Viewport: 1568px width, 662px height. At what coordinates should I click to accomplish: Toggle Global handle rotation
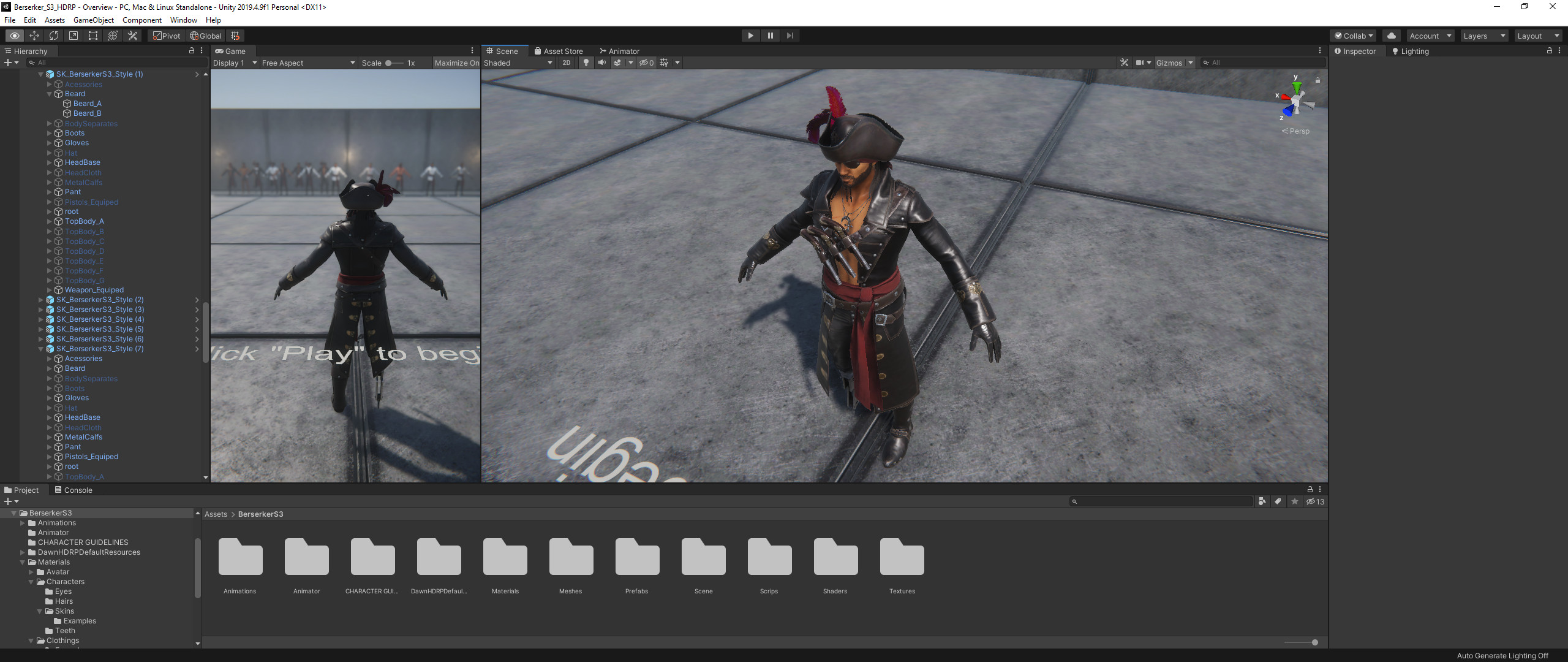[x=205, y=36]
